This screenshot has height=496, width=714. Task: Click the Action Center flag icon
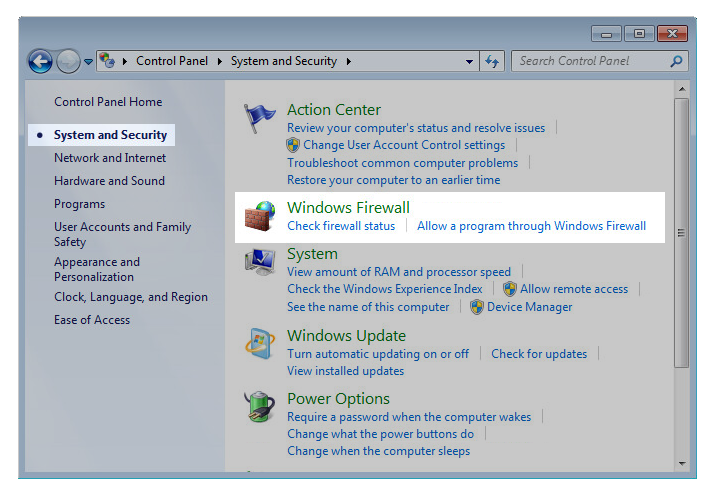[x=259, y=118]
